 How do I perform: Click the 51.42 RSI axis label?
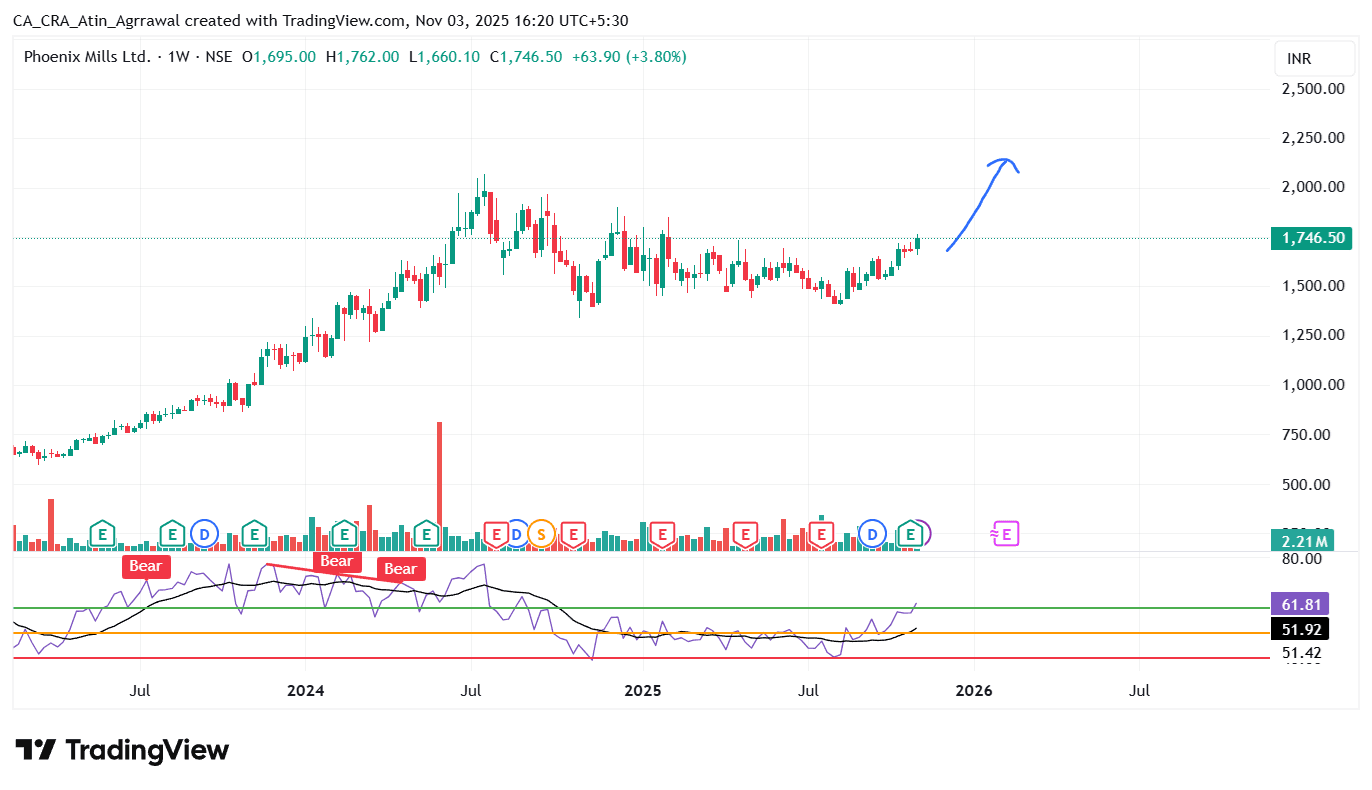[1300, 653]
